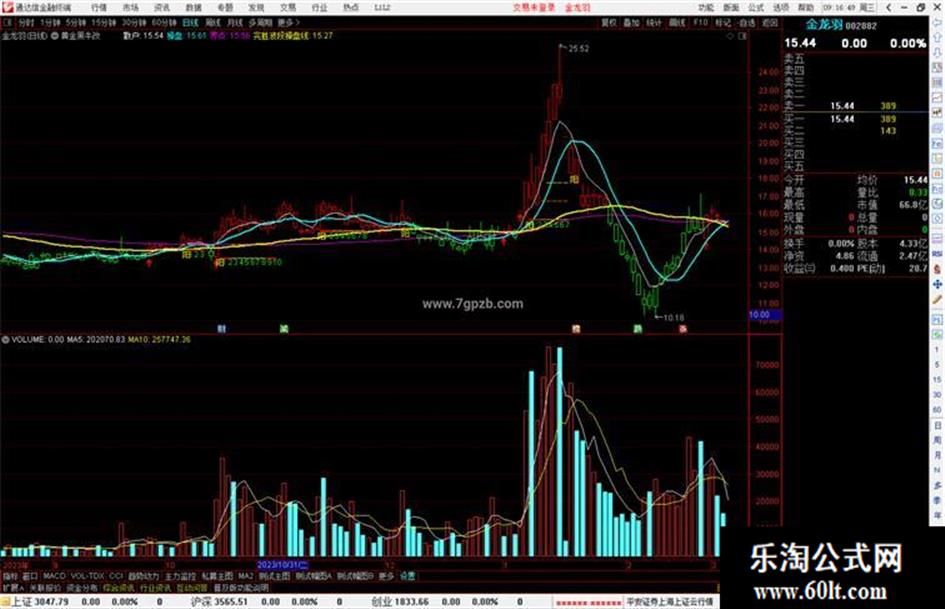Expand the 更多 period options

(x=288, y=22)
